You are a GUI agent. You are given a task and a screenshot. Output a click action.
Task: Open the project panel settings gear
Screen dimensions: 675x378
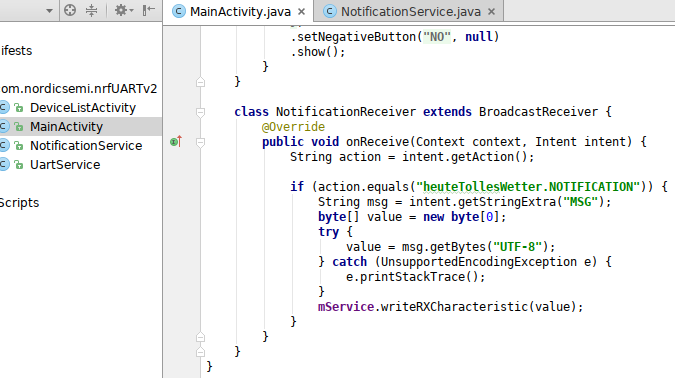123,10
